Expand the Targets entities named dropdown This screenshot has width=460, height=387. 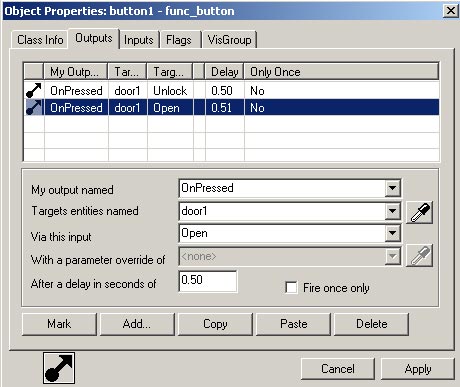point(392,211)
